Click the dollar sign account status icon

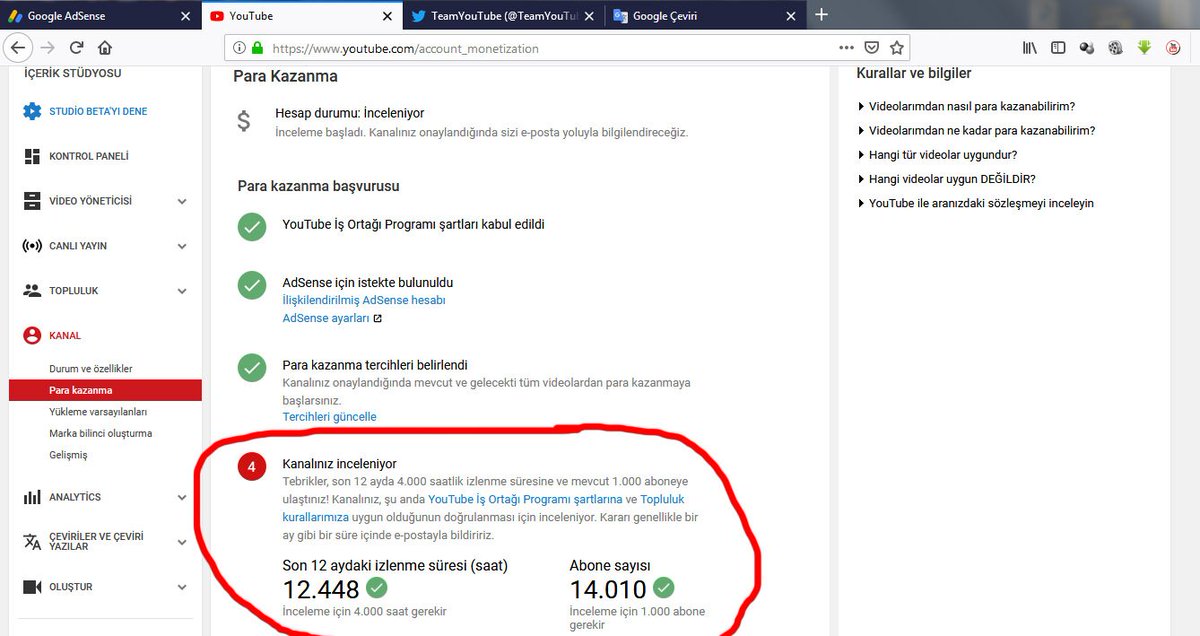pos(244,121)
